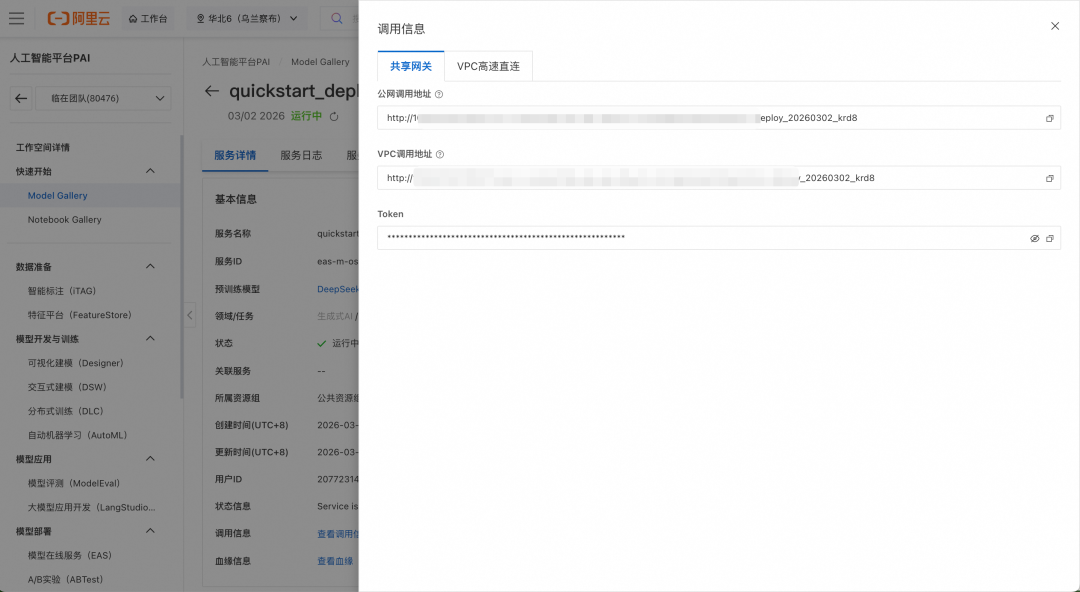1080x592 pixels.
Task: Click the Token input field
Action: (700, 239)
